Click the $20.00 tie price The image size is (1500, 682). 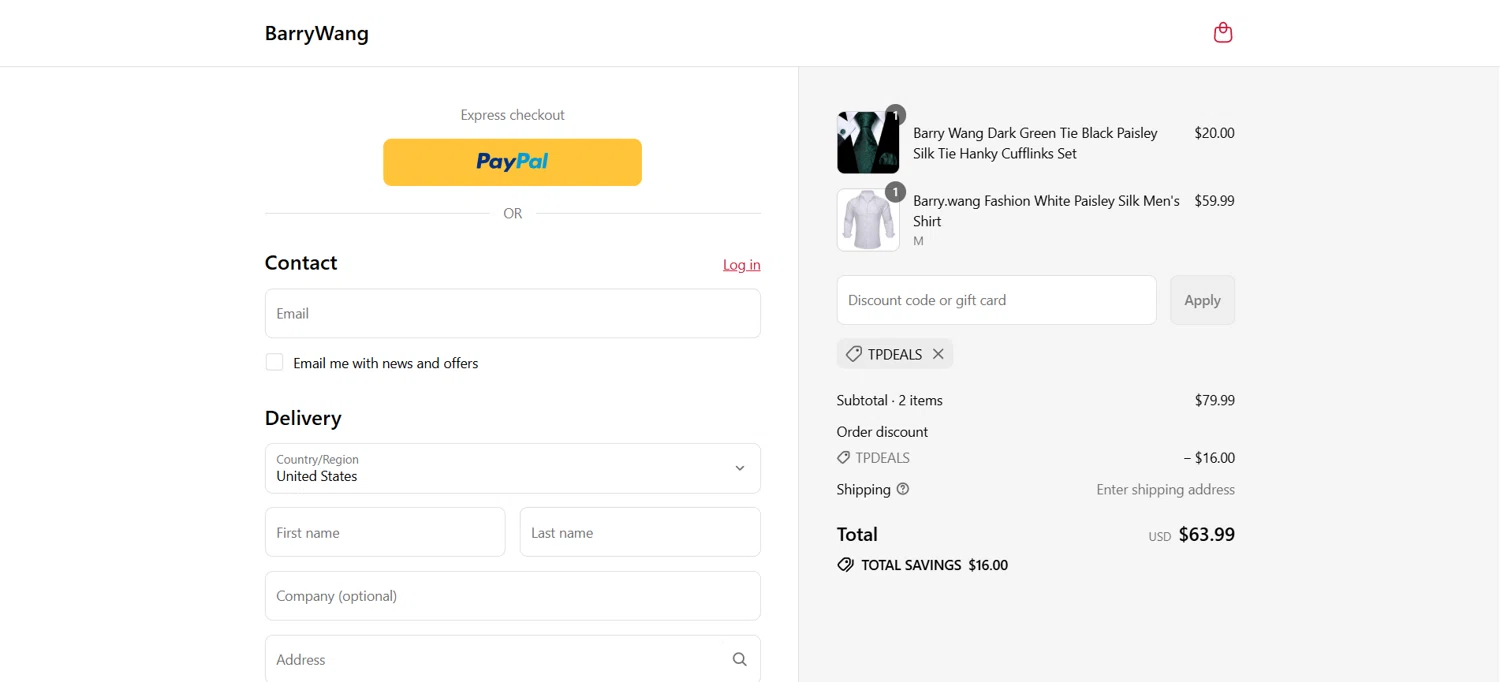pyautogui.click(x=1214, y=133)
